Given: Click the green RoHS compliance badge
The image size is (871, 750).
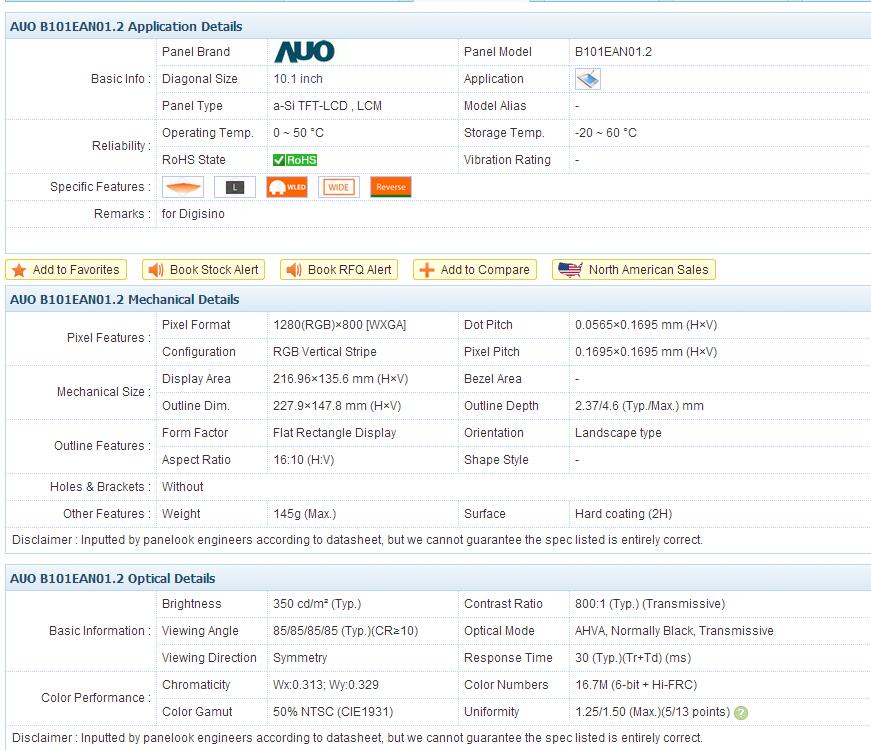Looking at the screenshot, I should tap(295, 160).
